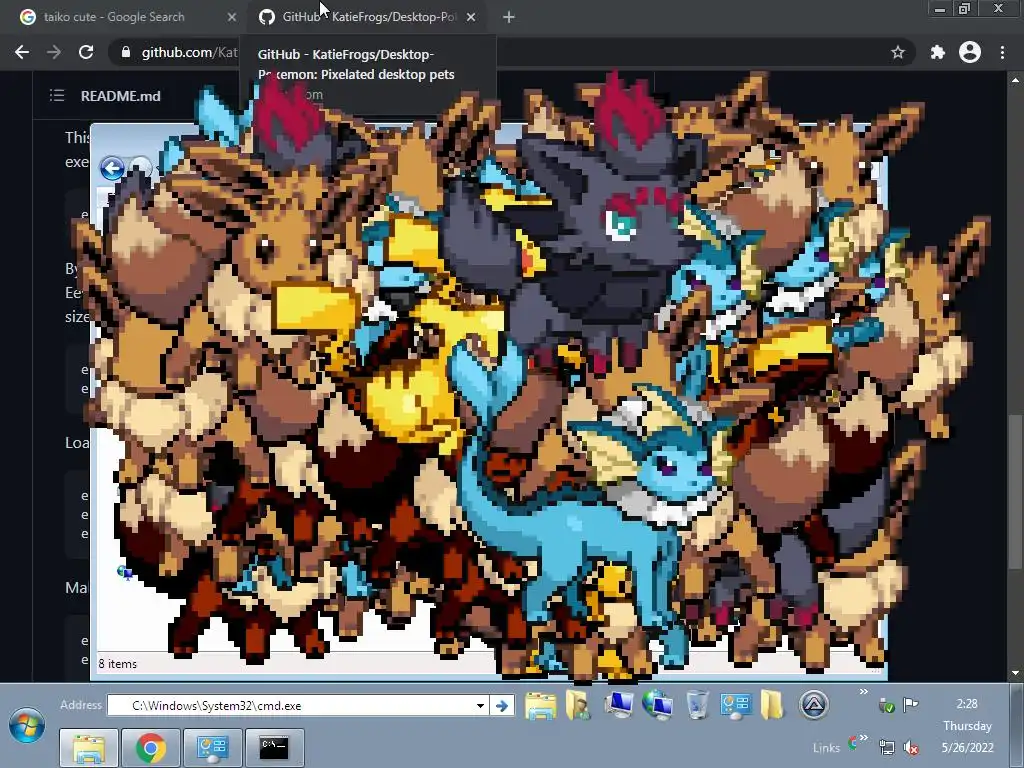Open the Computer icon in the toolbar
Screen dimensions: 1024x768
click(618, 705)
